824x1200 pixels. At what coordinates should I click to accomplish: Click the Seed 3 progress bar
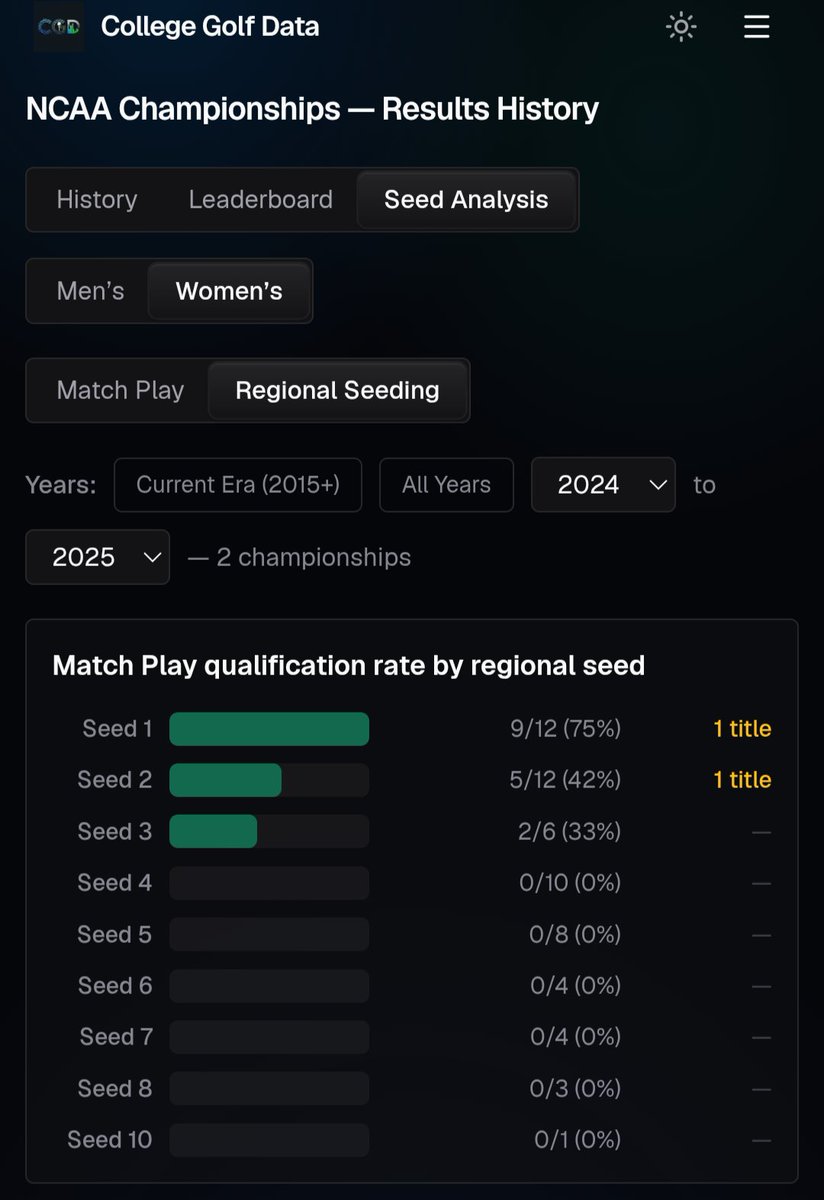[269, 832]
